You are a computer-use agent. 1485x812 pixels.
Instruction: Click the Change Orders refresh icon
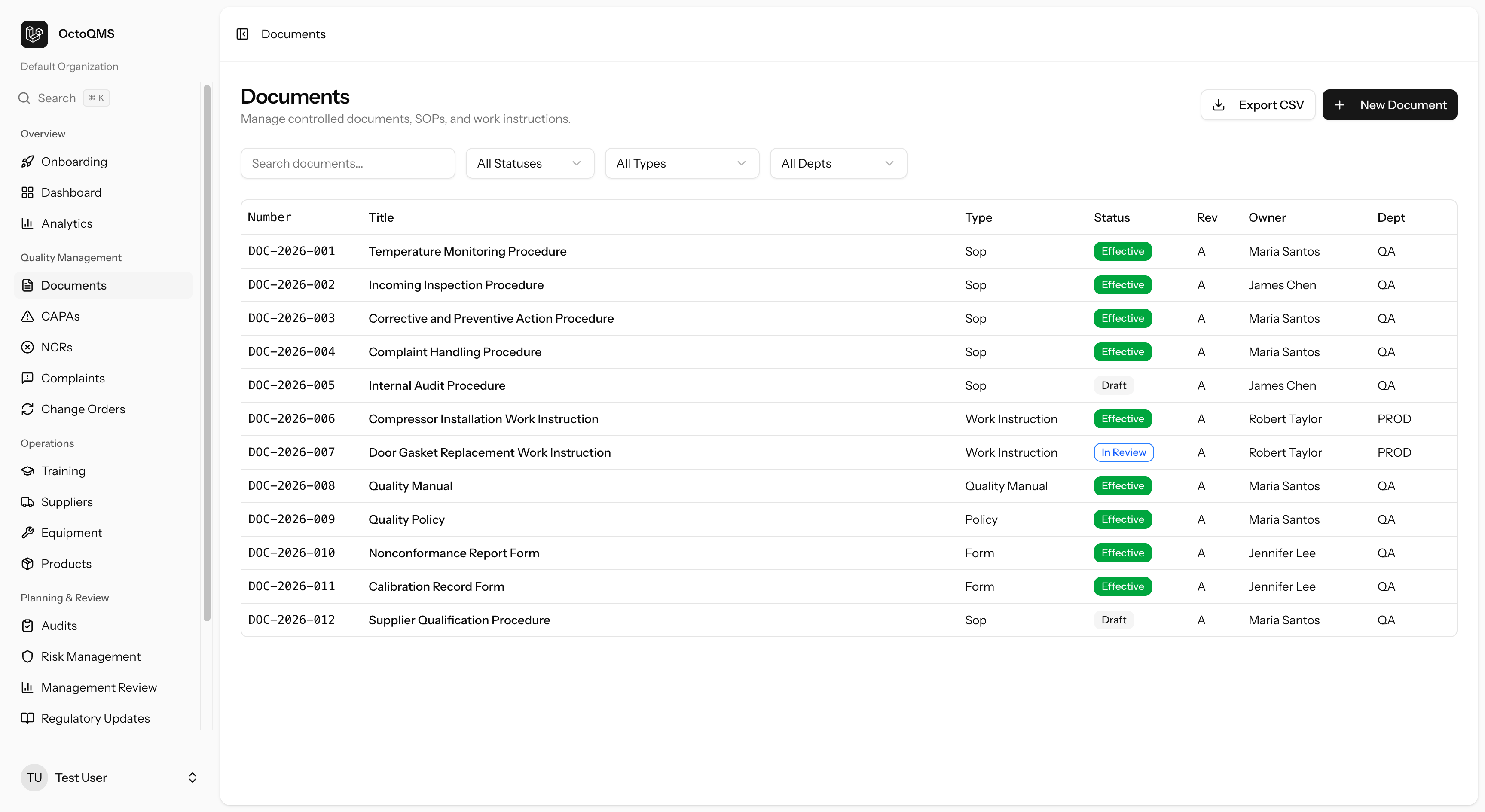click(27, 409)
